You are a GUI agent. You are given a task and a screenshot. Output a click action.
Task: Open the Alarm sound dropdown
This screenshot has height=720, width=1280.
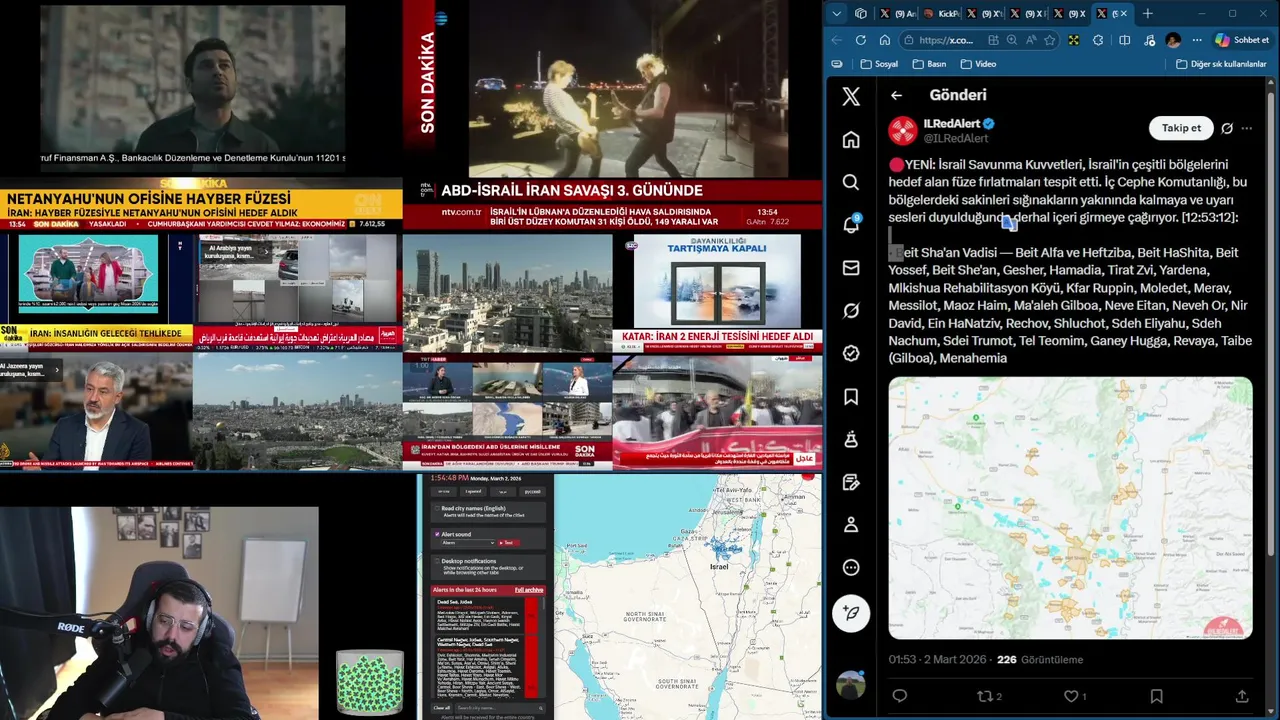(468, 543)
